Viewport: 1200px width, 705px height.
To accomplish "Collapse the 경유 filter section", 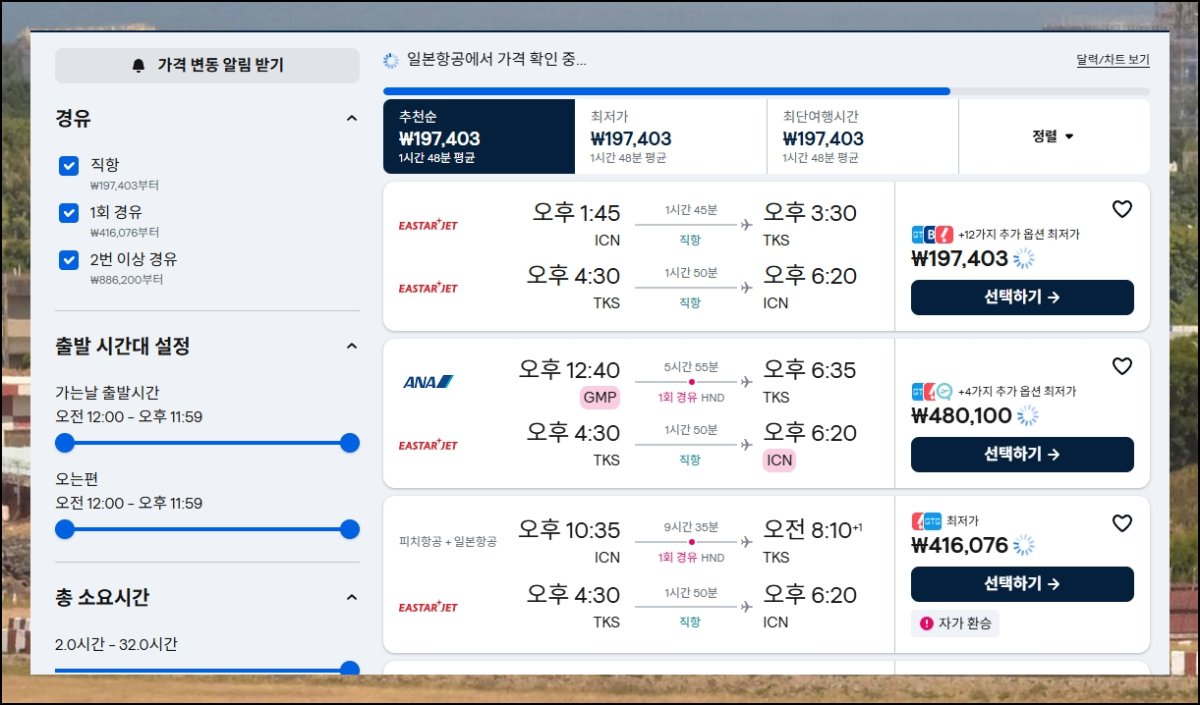I will tap(351, 118).
